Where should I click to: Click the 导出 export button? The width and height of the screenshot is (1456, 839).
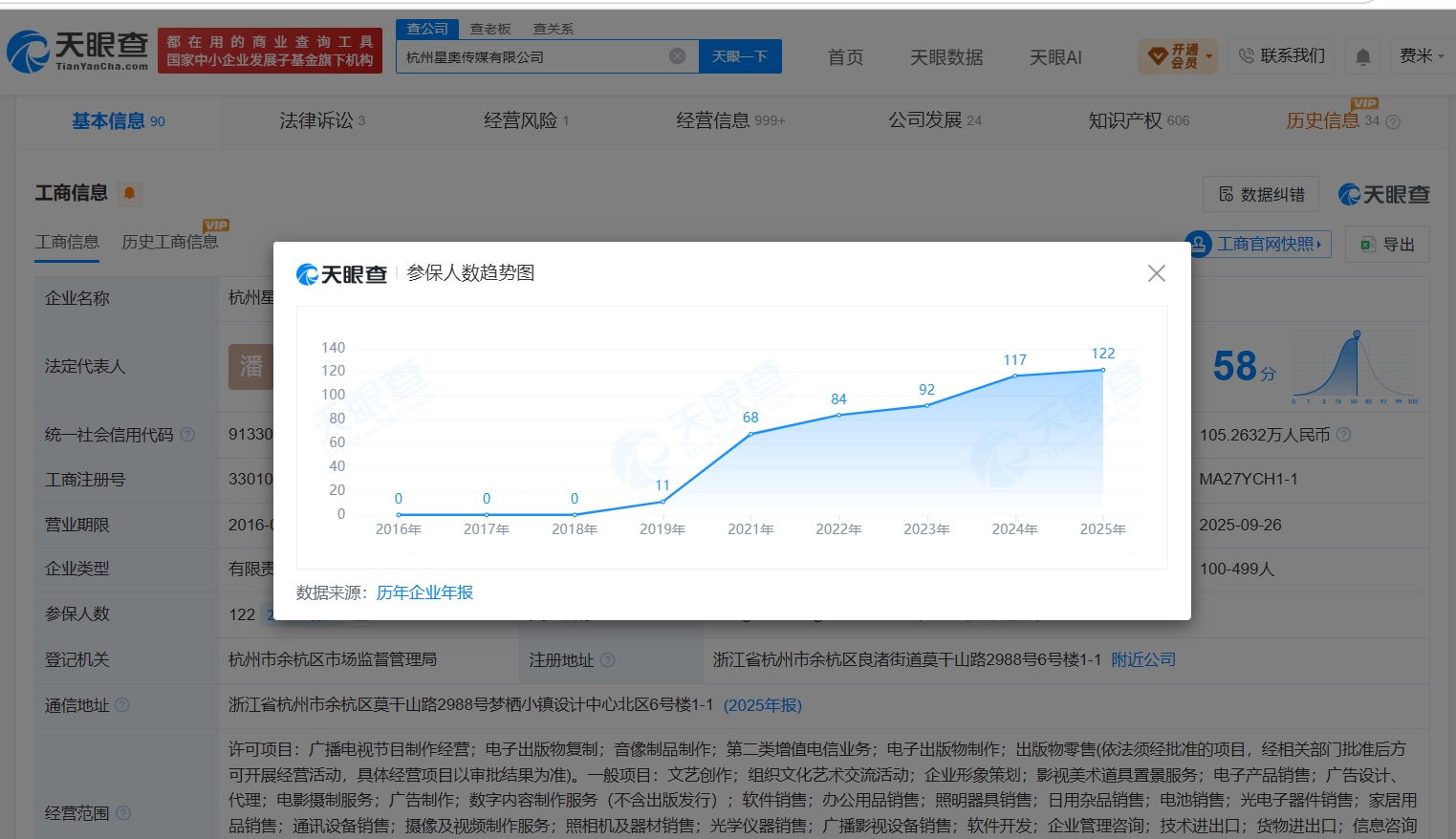(x=1387, y=245)
